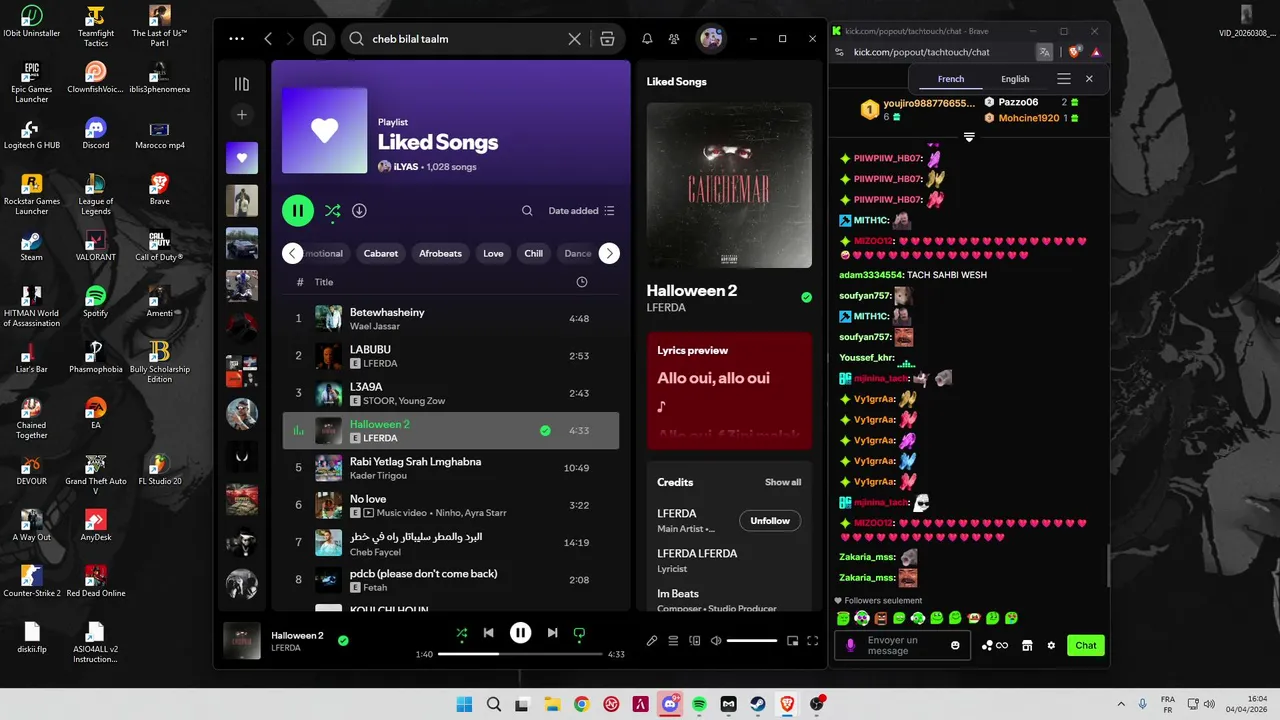Close the translate popup
The image size is (1280, 720).
click(x=1089, y=79)
